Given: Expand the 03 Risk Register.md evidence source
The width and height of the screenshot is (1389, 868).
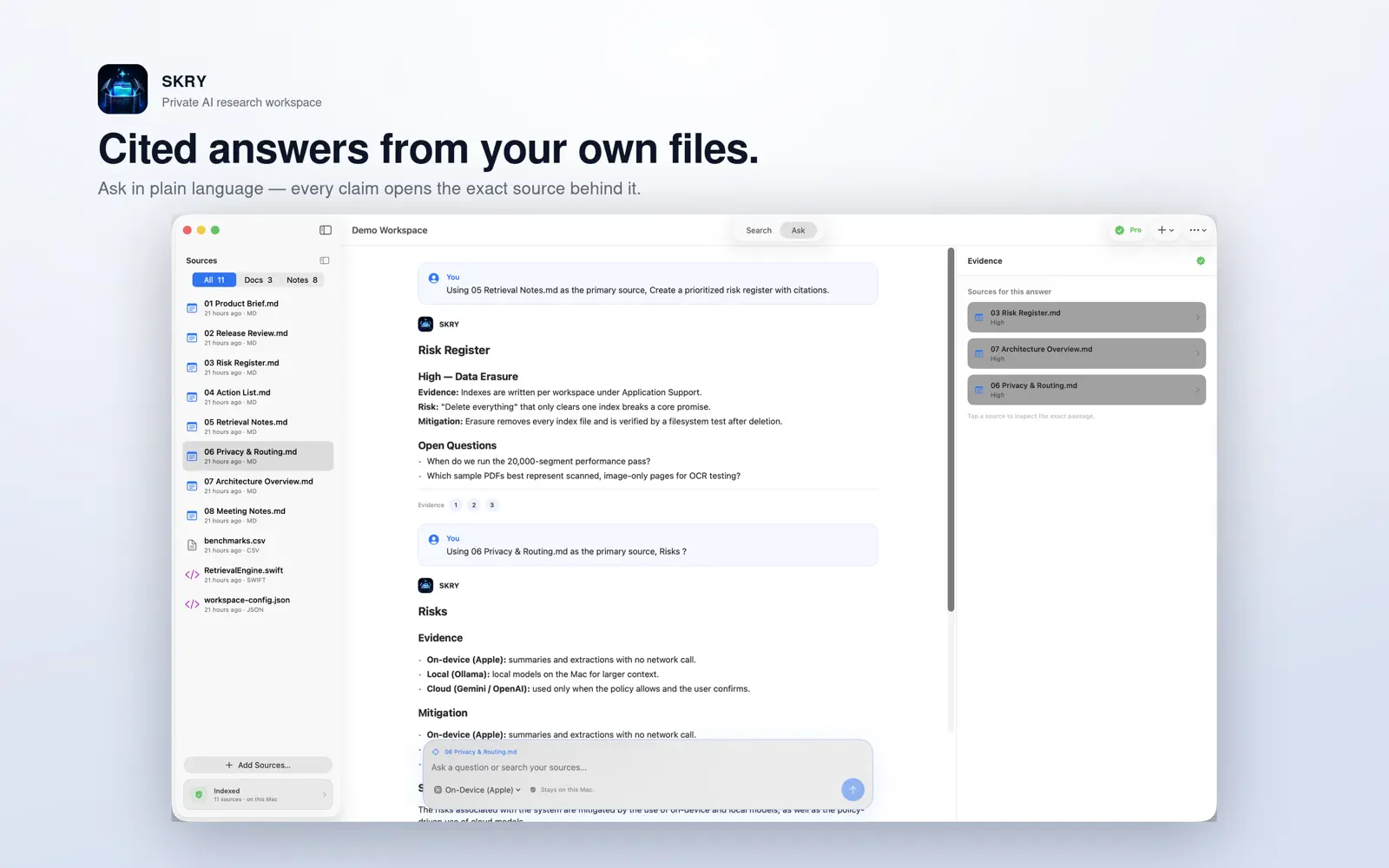Looking at the screenshot, I should point(1087,317).
